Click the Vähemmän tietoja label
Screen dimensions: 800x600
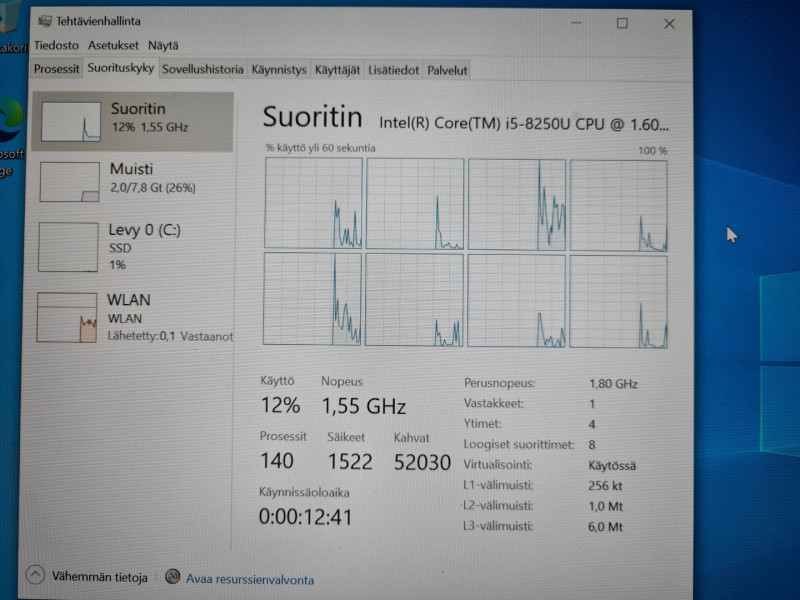pos(99,577)
